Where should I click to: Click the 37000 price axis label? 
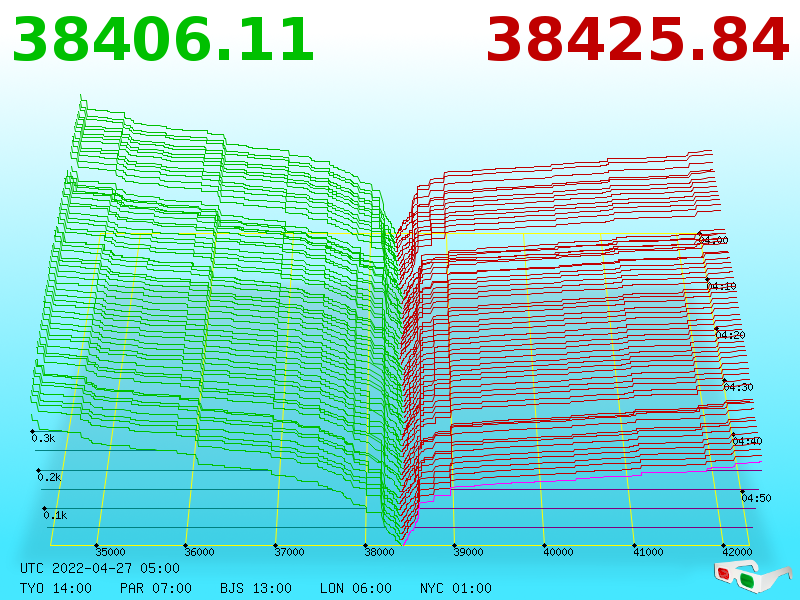click(289, 552)
